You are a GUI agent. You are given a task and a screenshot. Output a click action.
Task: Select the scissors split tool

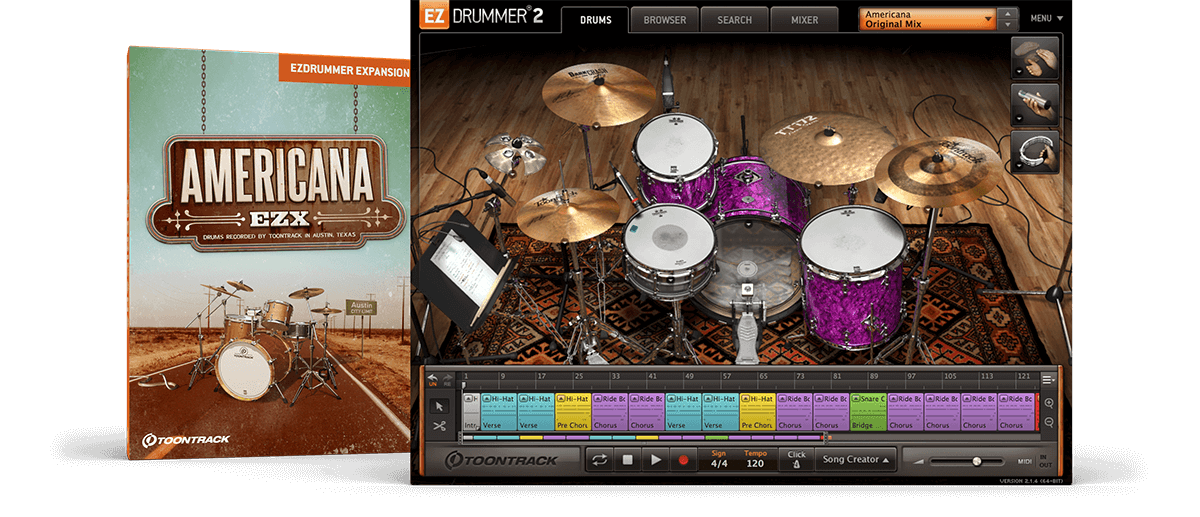click(438, 426)
